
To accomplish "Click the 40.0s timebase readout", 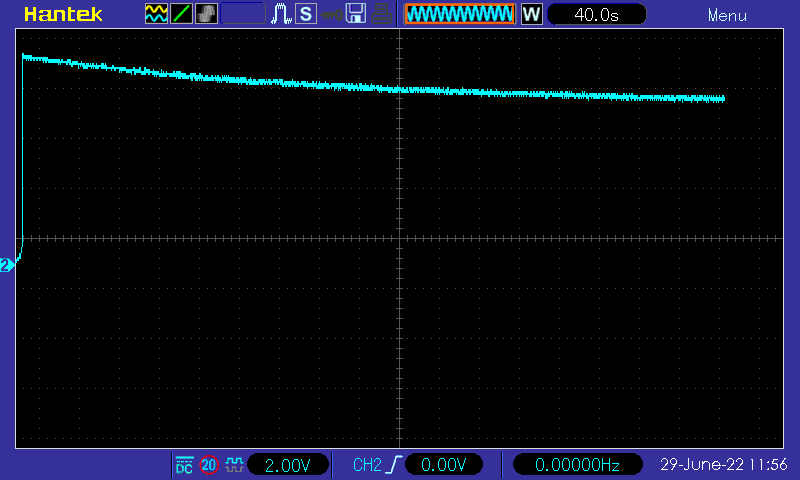I will click(x=596, y=14).
